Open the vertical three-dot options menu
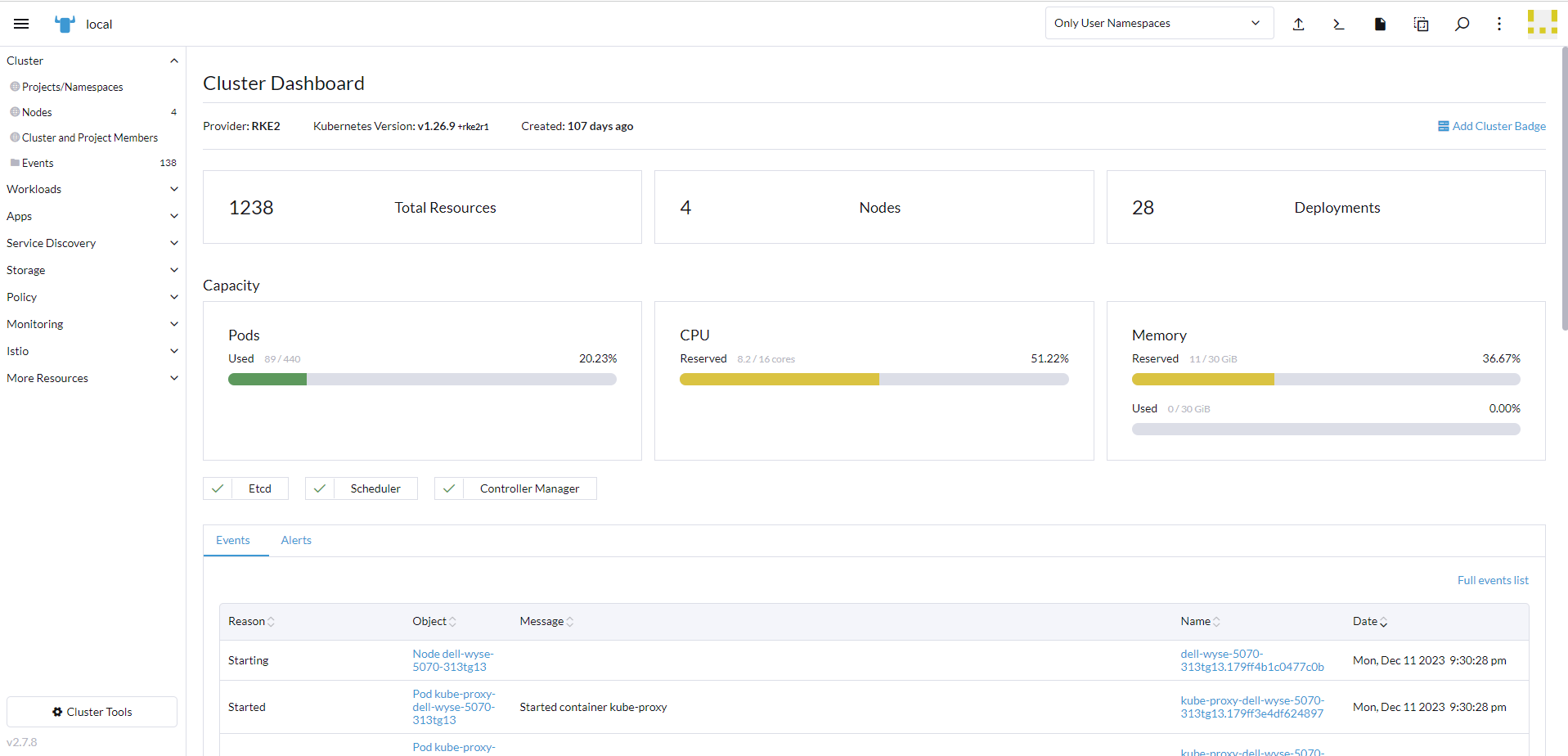The height and width of the screenshot is (756, 1568). pos(1499,24)
